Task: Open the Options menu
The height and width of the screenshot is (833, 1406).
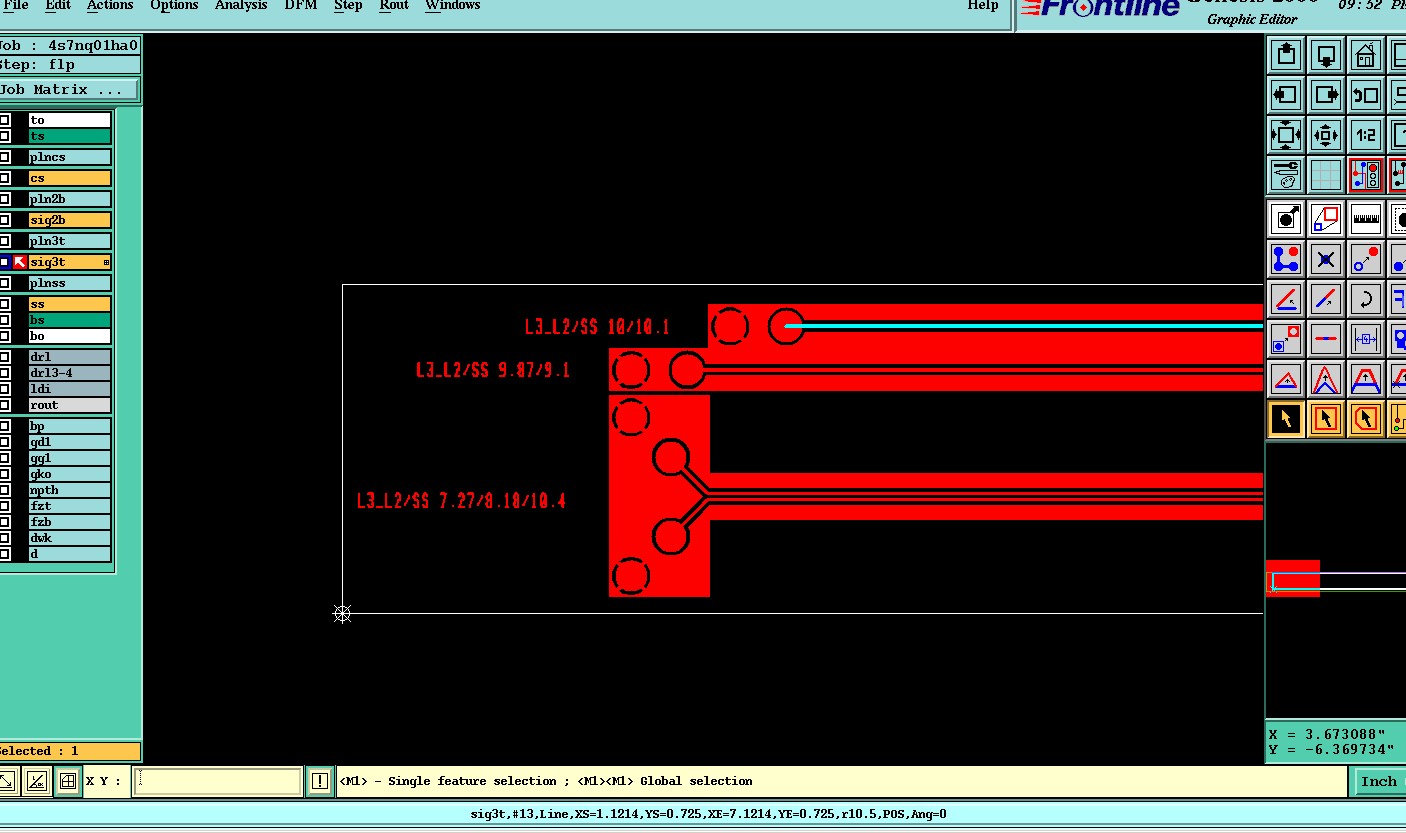Action: (x=174, y=5)
